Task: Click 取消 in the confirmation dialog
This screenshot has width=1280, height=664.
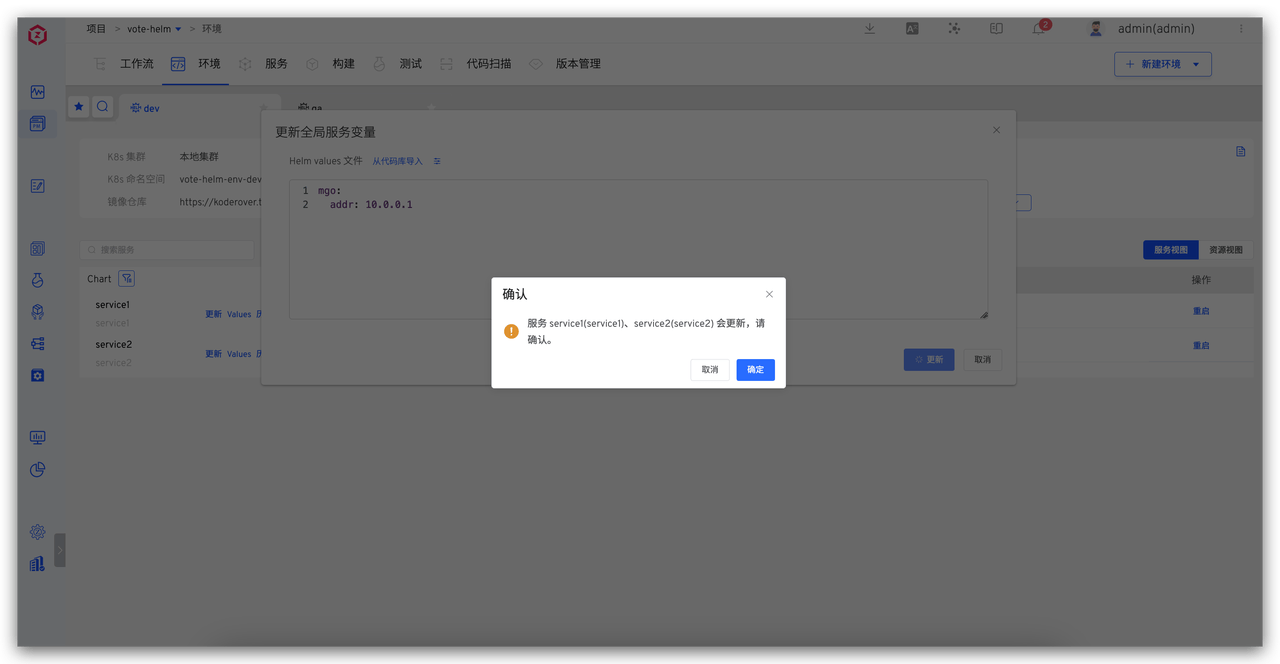Action: click(709, 369)
